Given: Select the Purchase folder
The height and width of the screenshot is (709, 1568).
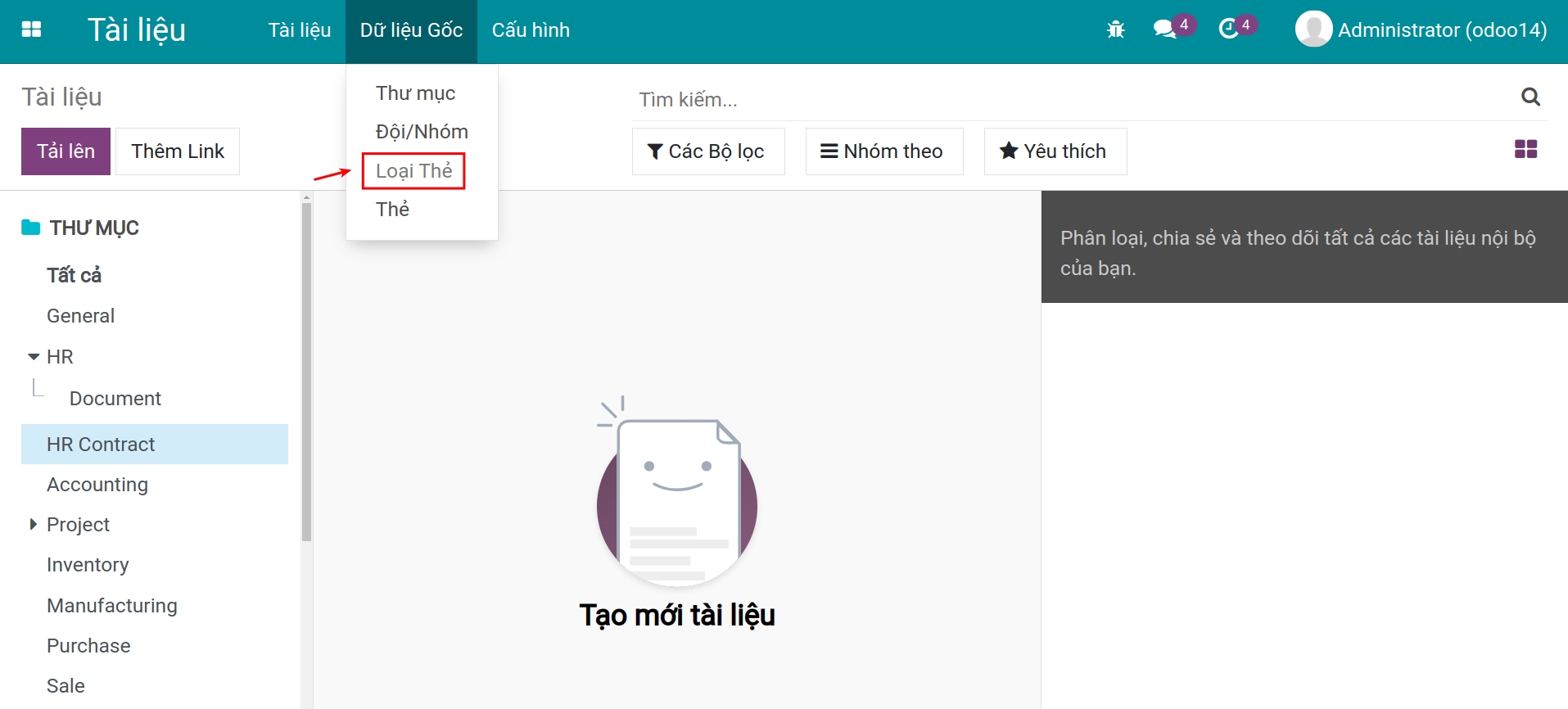Looking at the screenshot, I should point(88,646).
